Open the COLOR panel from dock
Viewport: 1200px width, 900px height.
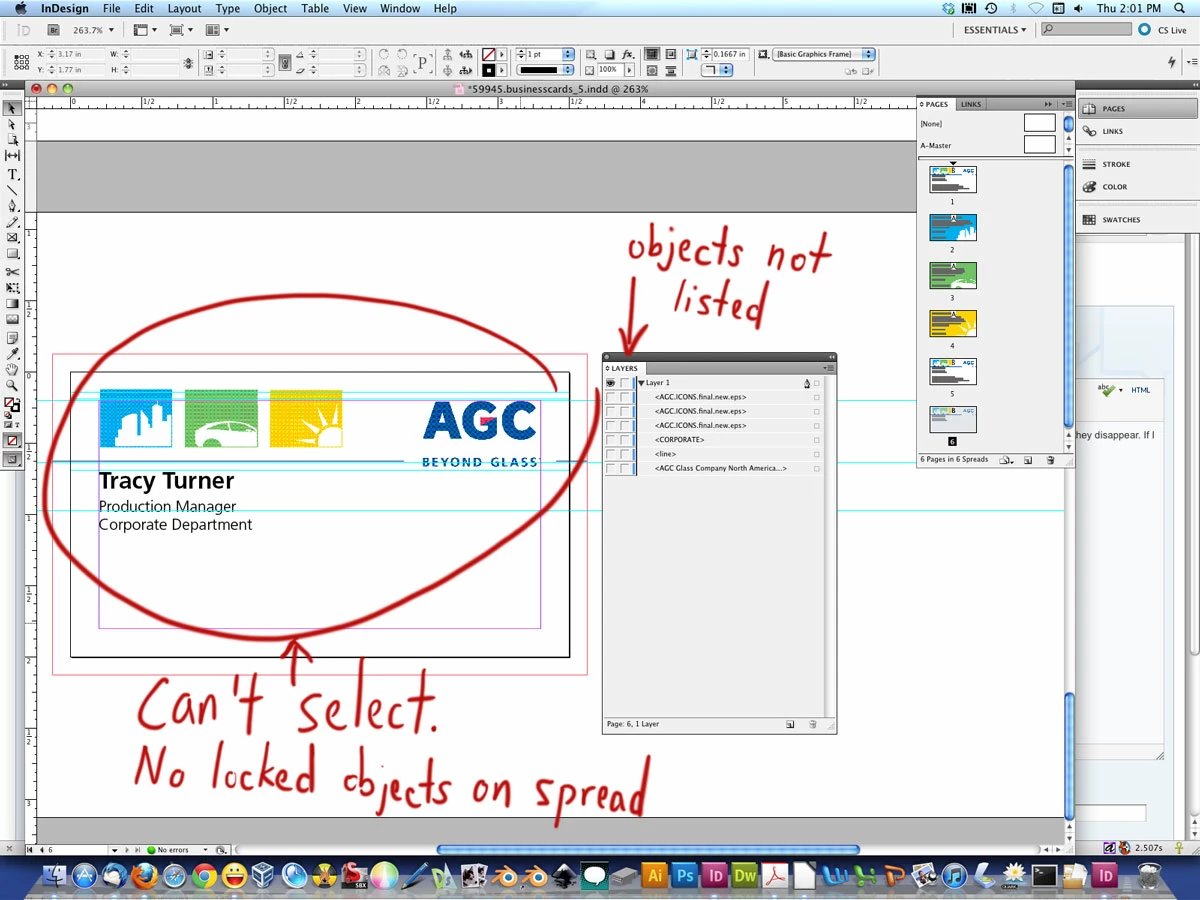[1114, 187]
